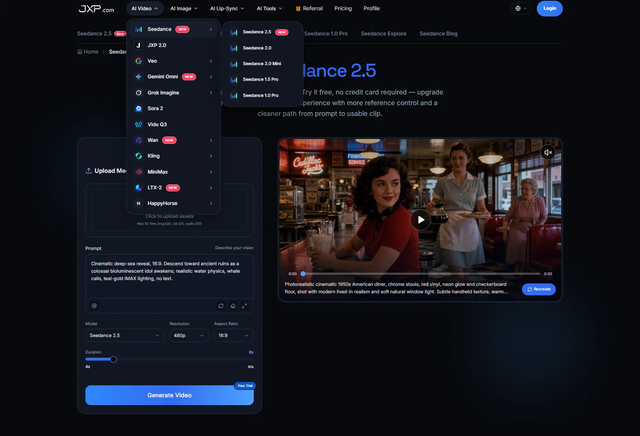Click inside the Prompt text area
This screenshot has width=640, height=436.
pos(169,277)
